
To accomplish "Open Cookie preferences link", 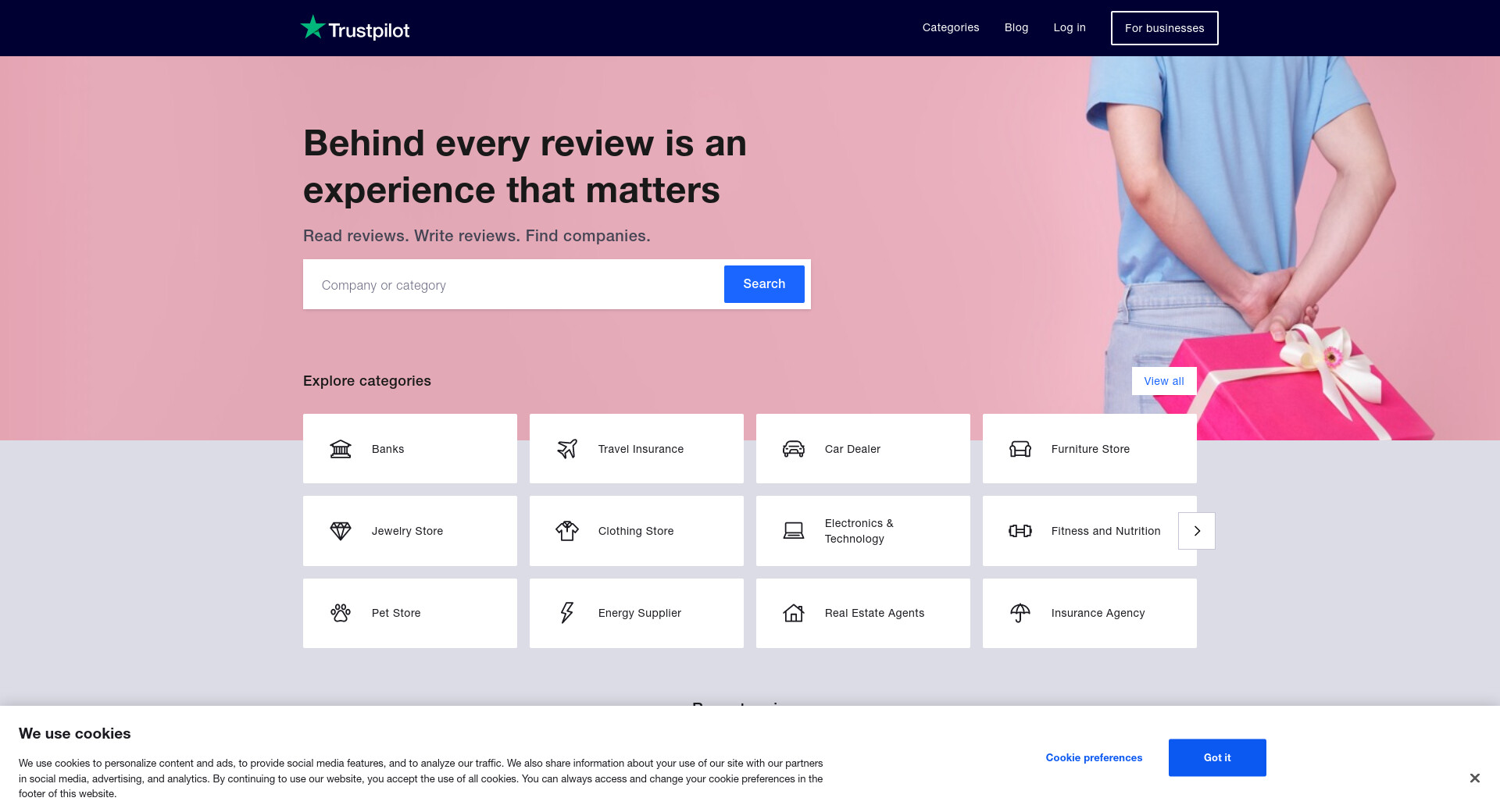I will pos(1094,757).
